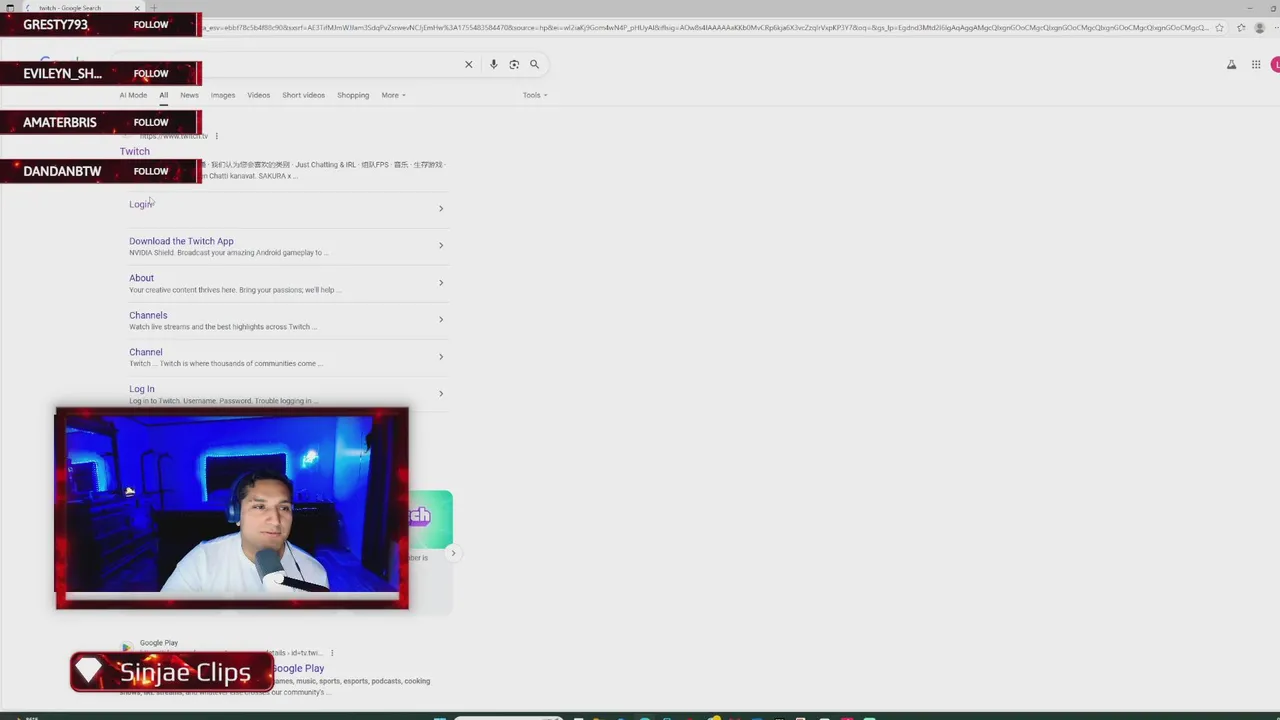Open the Google account avatar
This screenshot has height=720, width=1280.
1275,64
